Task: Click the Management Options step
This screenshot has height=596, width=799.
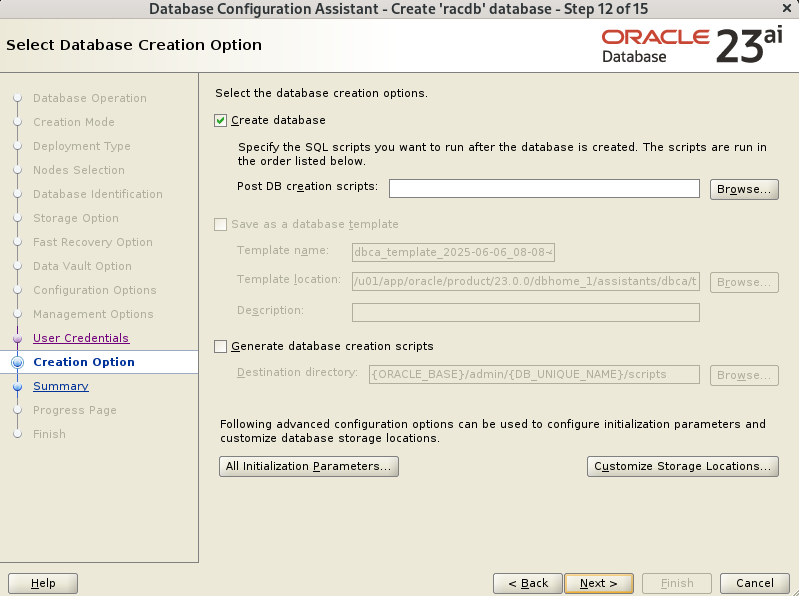Action: pos(93,314)
